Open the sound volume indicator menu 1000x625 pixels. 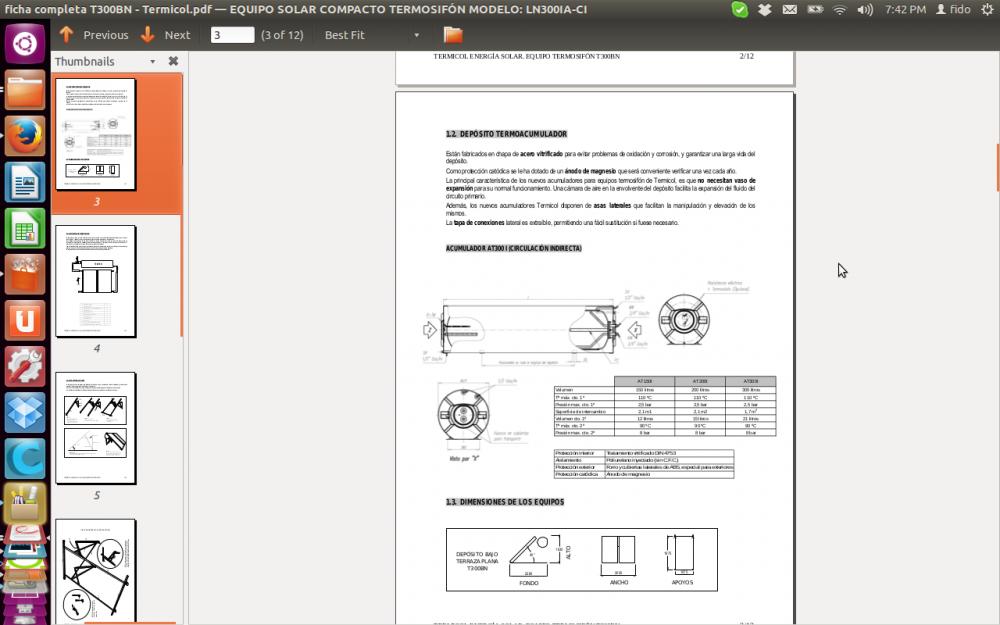point(865,10)
